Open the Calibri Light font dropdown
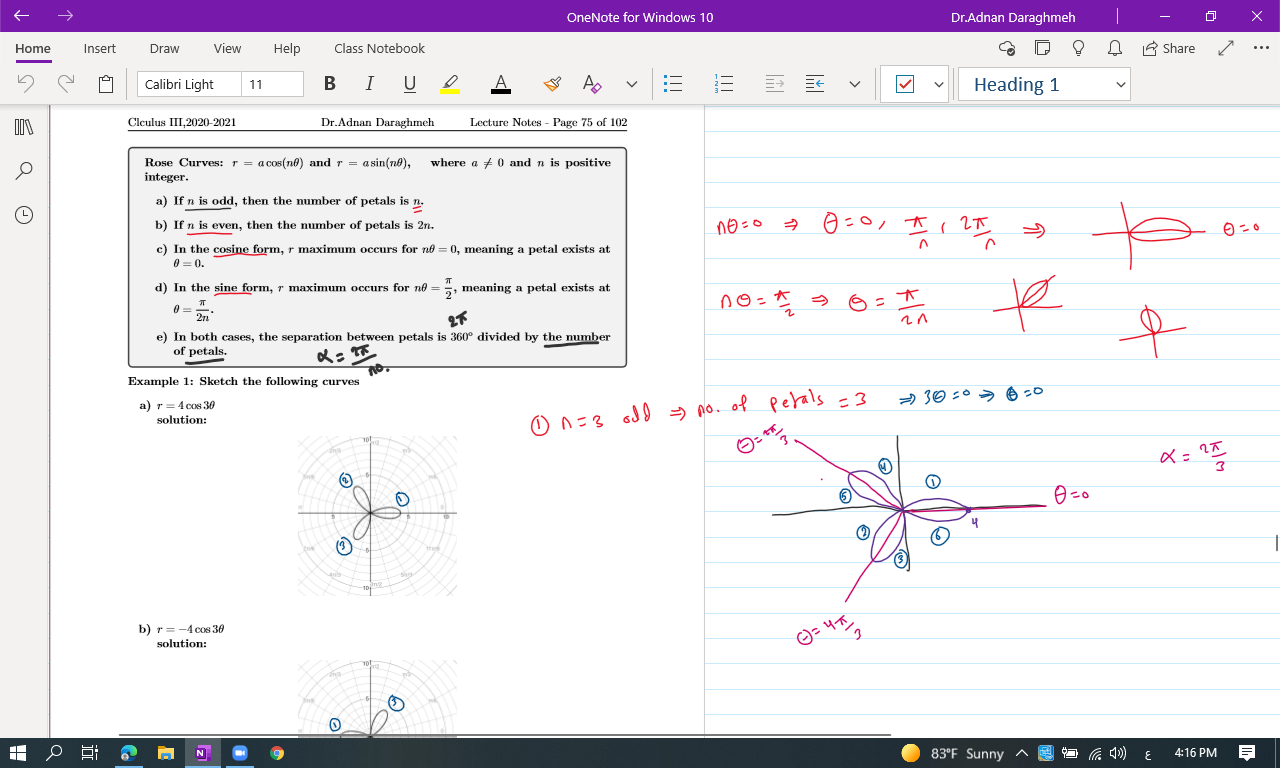 [x=189, y=84]
